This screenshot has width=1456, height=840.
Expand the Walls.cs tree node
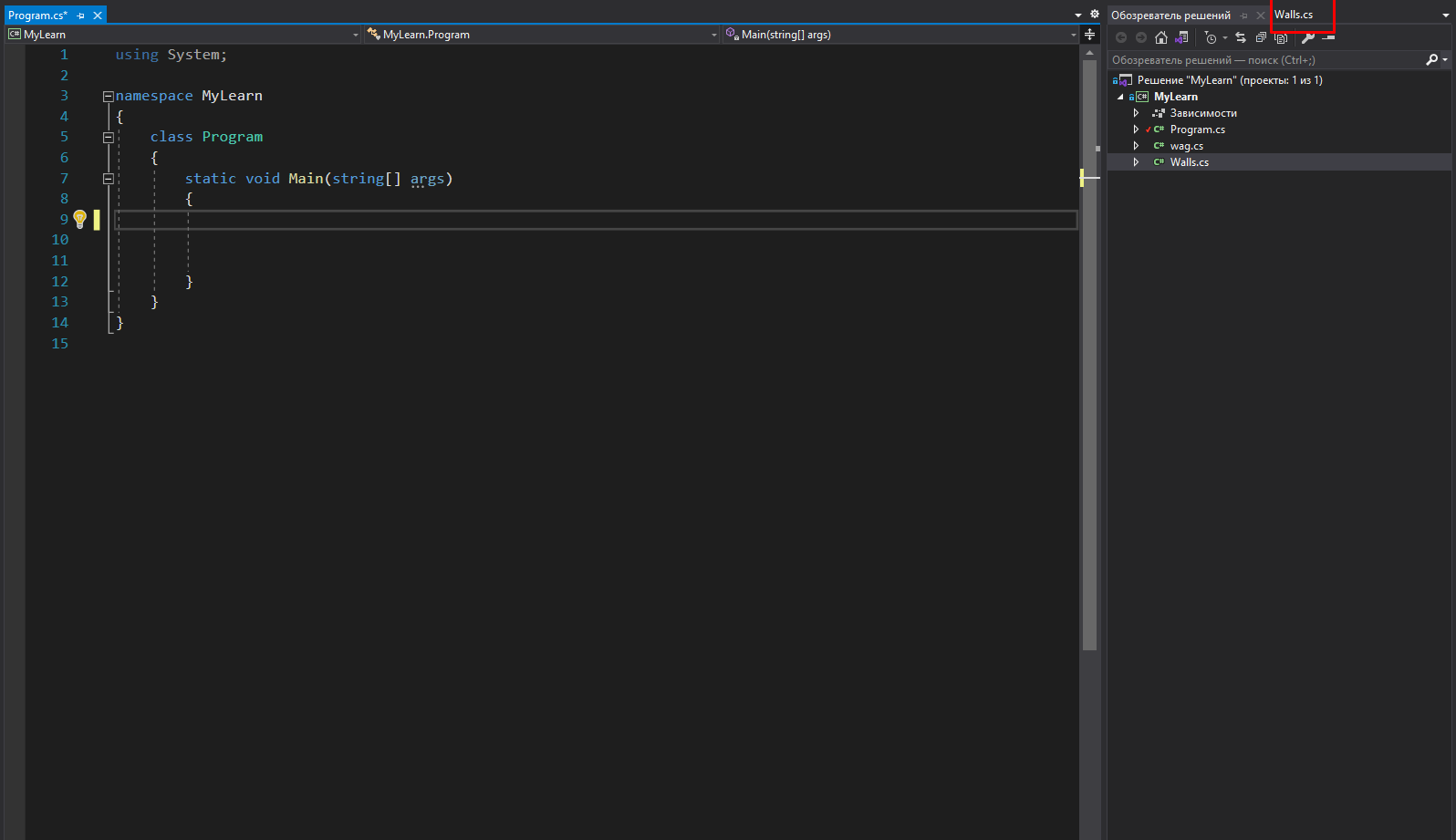point(1136,162)
